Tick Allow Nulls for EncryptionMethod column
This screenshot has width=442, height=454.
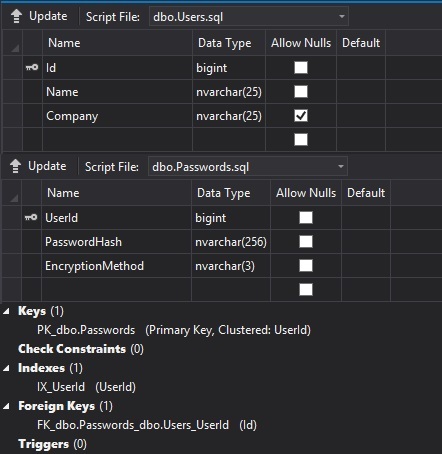[306, 266]
